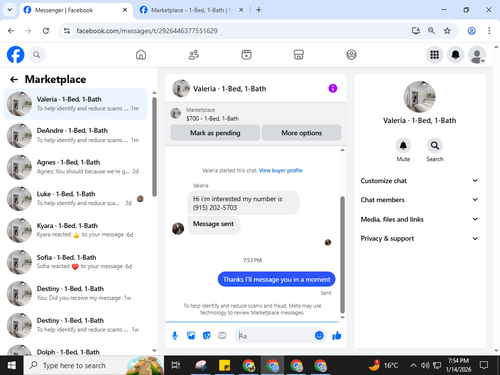Click Valeria's large profile thumbnail in side panel
The height and width of the screenshot is (375, 500).
[x=419, y=97]
